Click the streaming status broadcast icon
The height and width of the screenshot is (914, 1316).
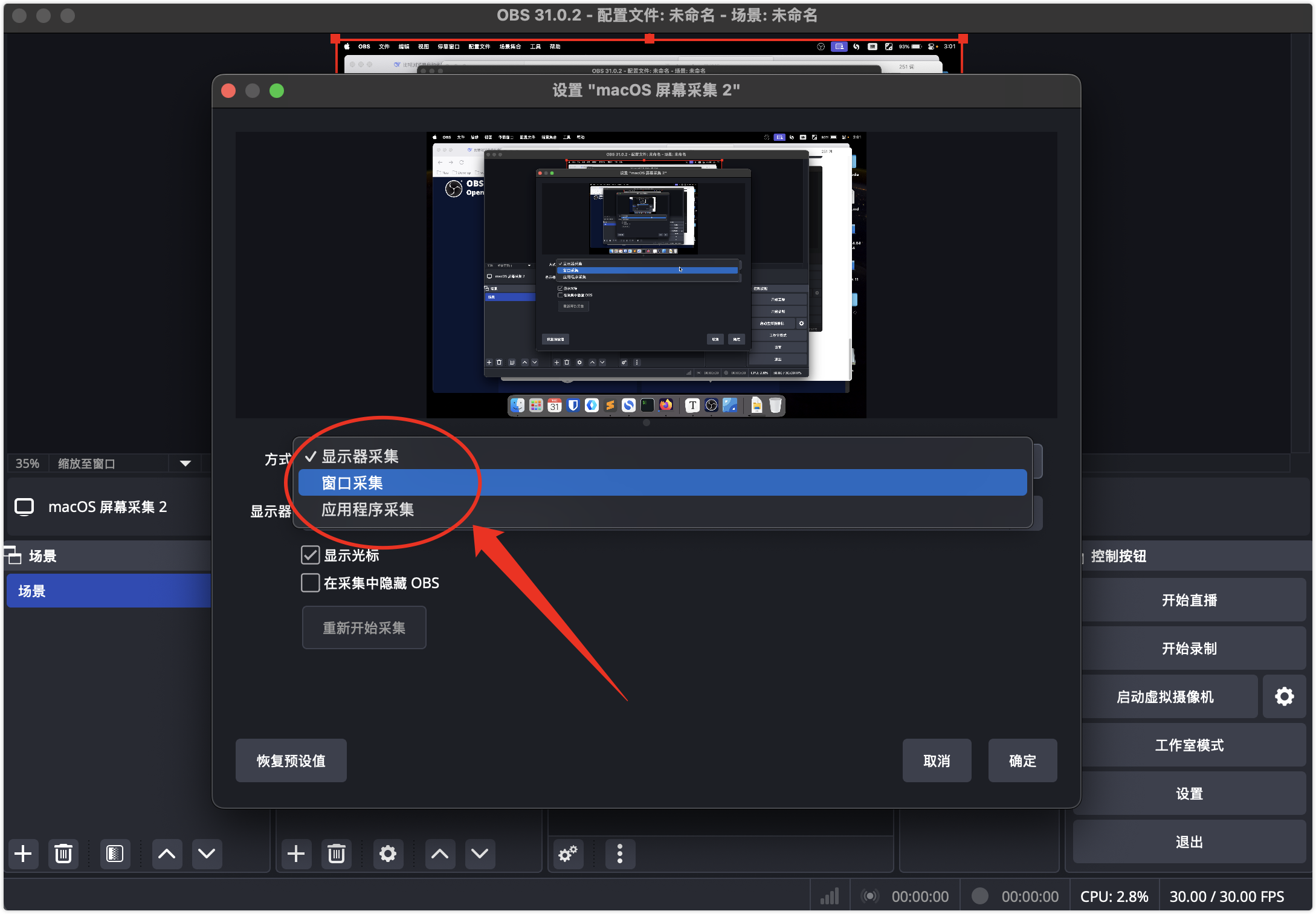(x=870, y=896)
